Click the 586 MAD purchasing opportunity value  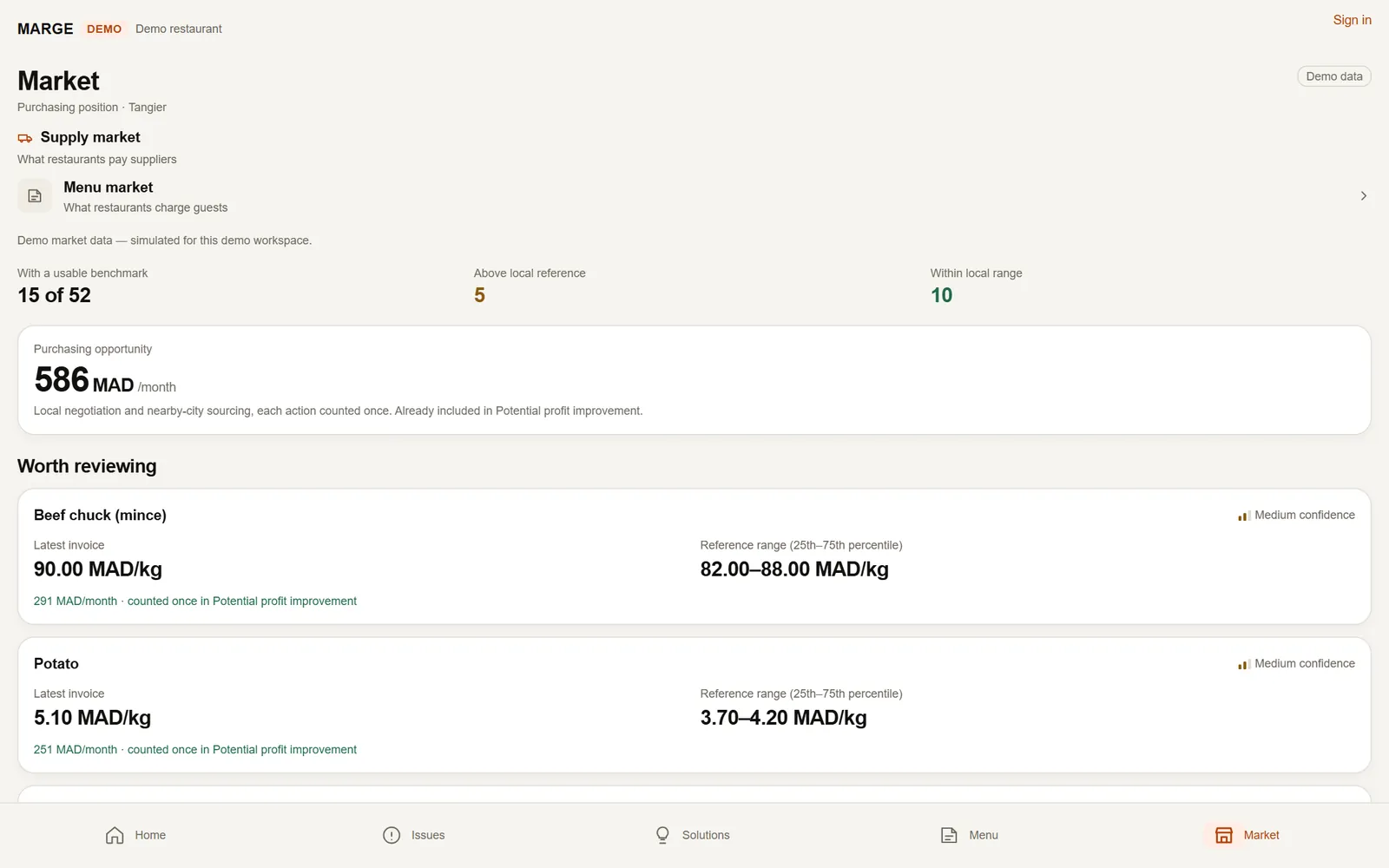click(83, 380)
